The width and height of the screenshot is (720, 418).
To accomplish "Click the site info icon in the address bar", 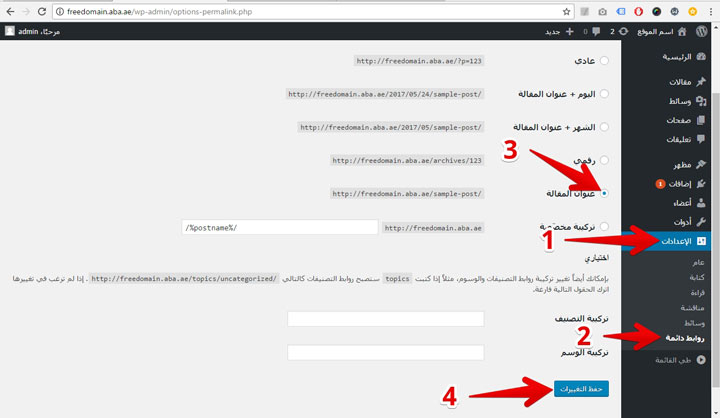I will coord(60,12).
